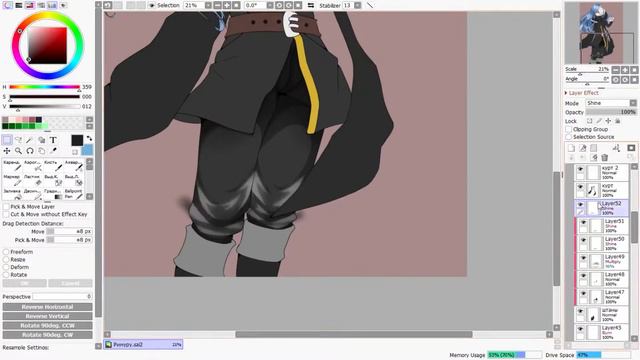Image resolution: width=640 pixels, height=360 pixels.
Task: Hide Layer52 using its eye icon
Action: point(580,204)
